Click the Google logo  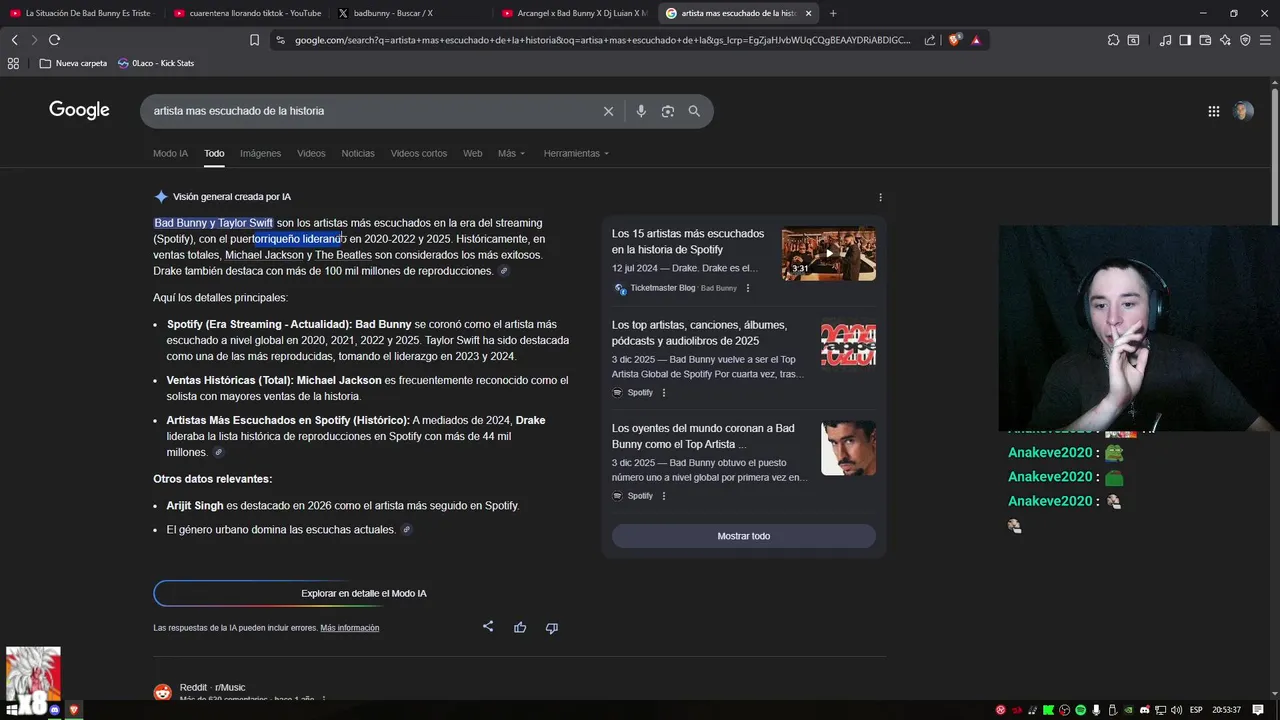[79, 110]
